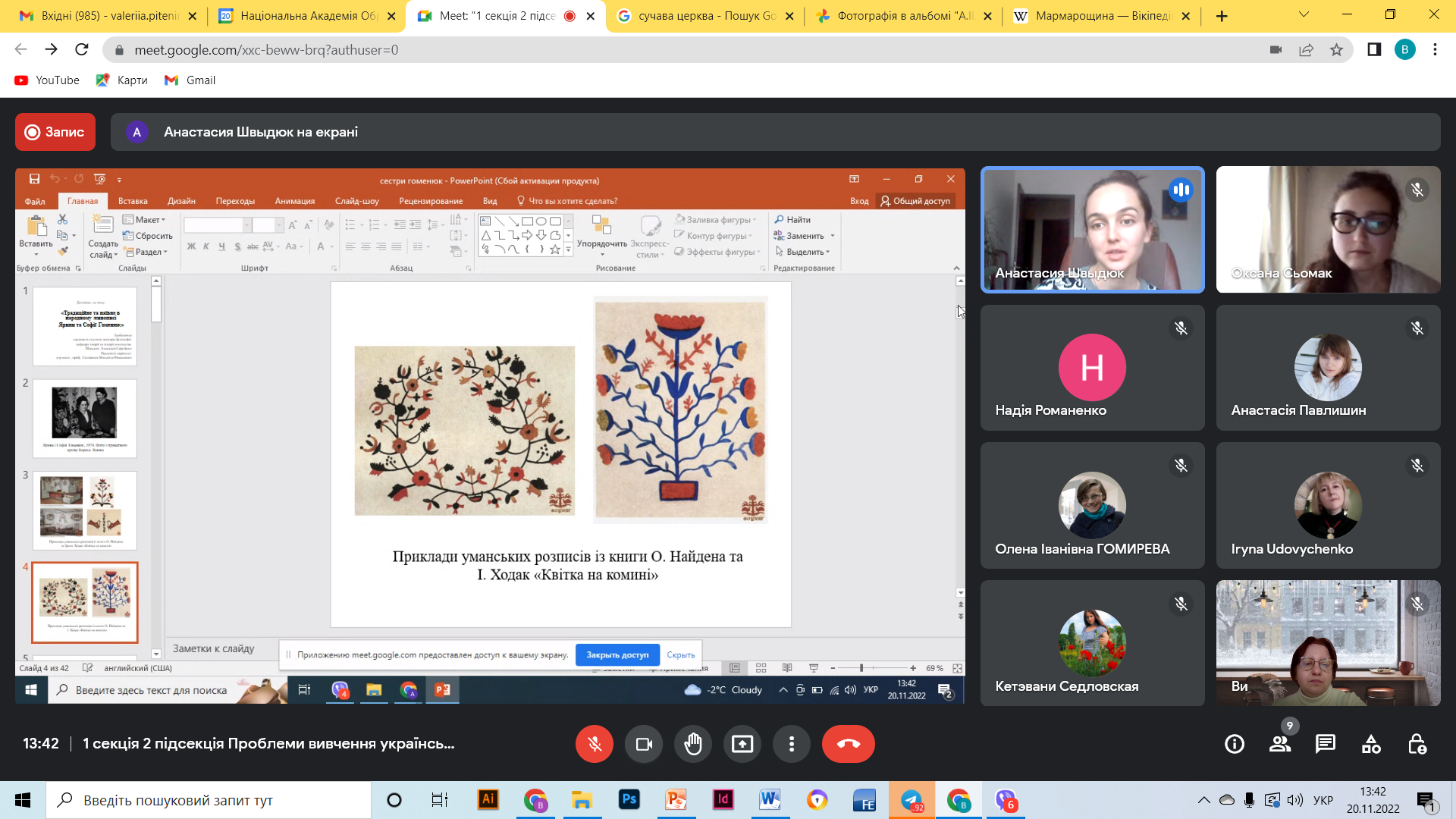Click the red Запис recording indicator
The image size is (1456, 819).
coord(55,132)
